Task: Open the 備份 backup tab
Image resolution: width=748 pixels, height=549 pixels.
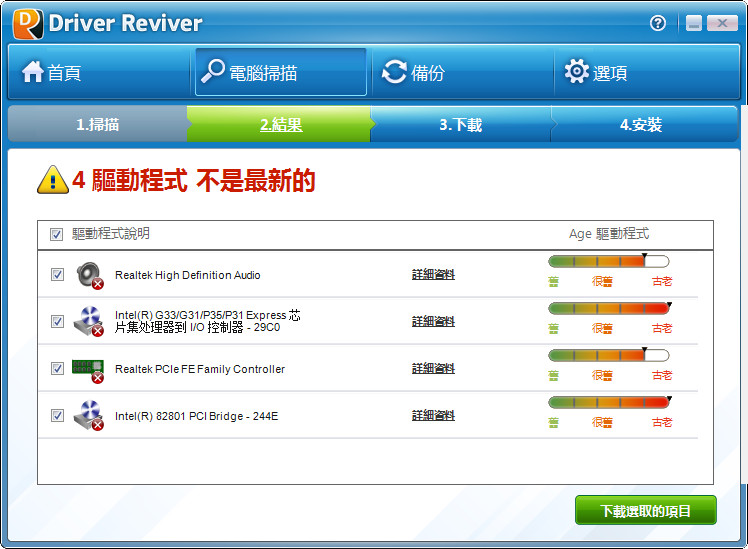Action: 462,72
